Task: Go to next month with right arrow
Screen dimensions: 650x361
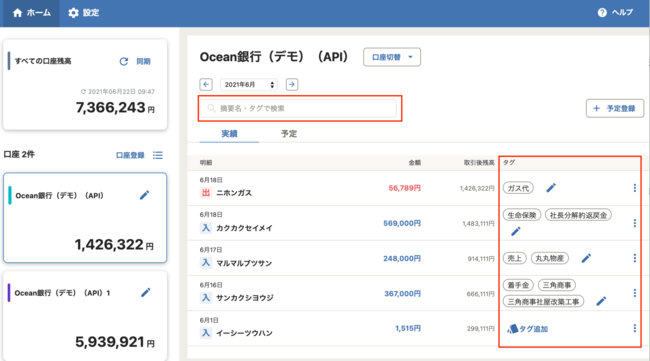Action: [x=292, y=85]
